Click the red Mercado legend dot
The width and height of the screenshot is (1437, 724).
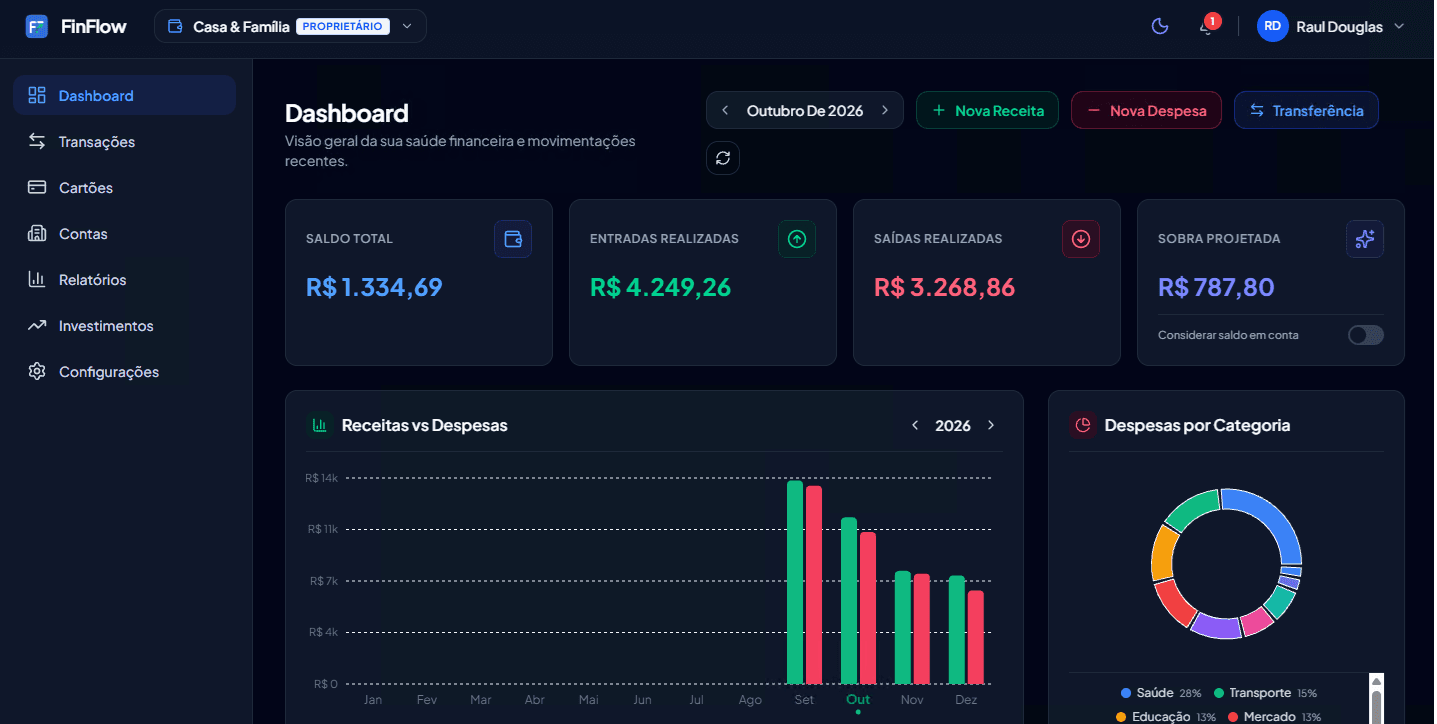pyautogui.click(x=1232, y=717)
